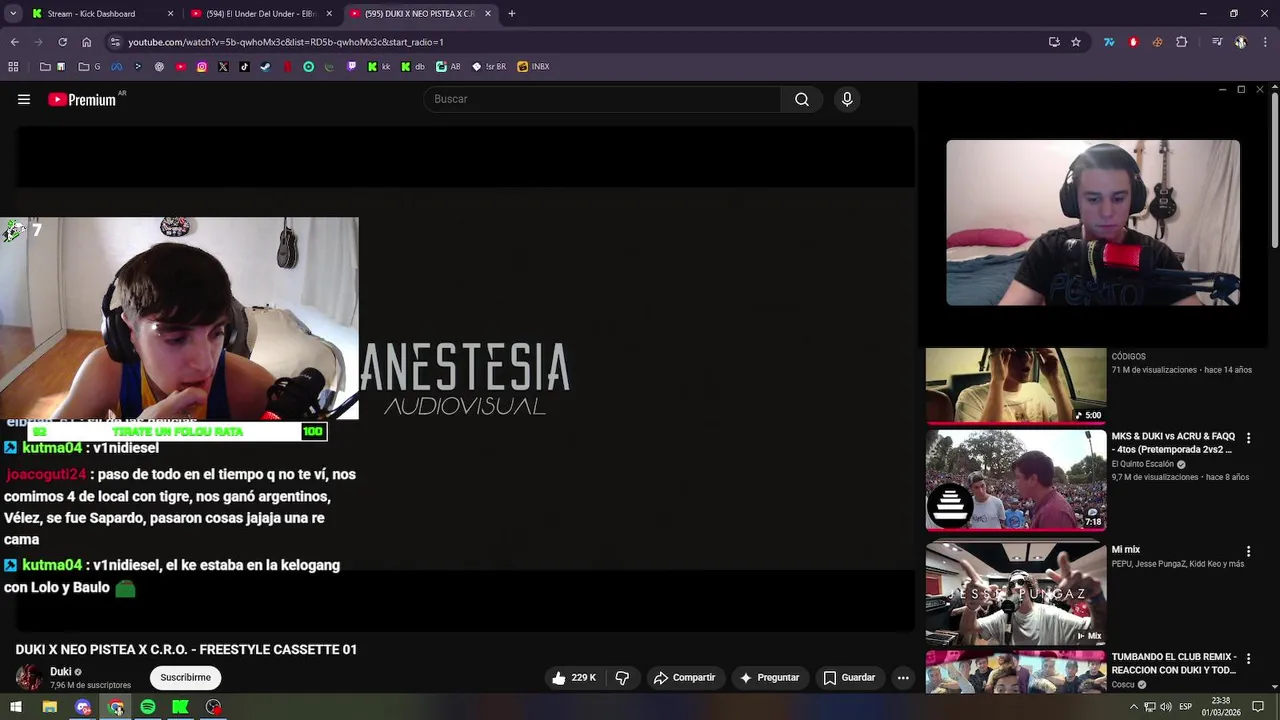1280x720 pixels.
Task: Click the Buscar search field
Action: (x=603, y=99)
